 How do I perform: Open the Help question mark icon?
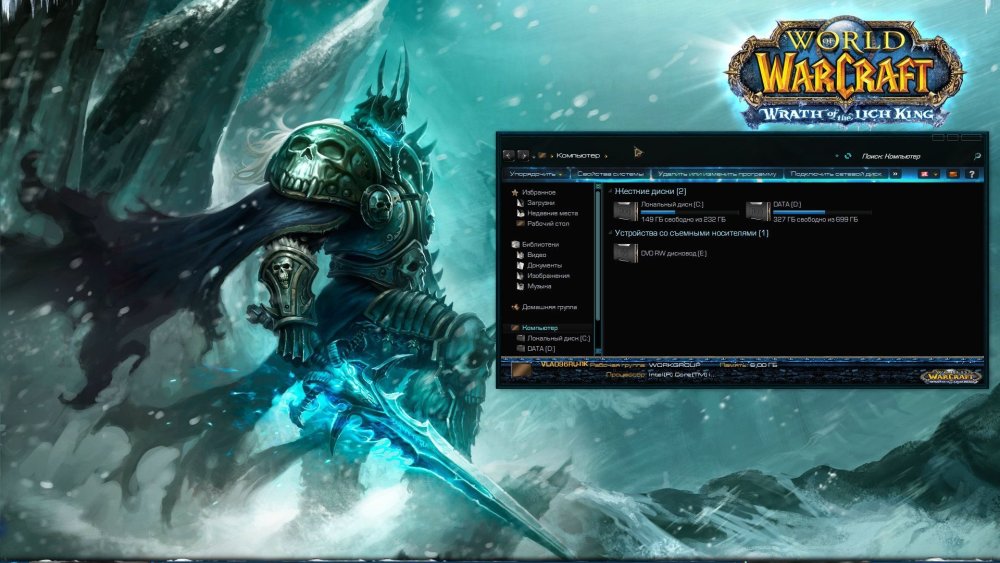point(971,174)
